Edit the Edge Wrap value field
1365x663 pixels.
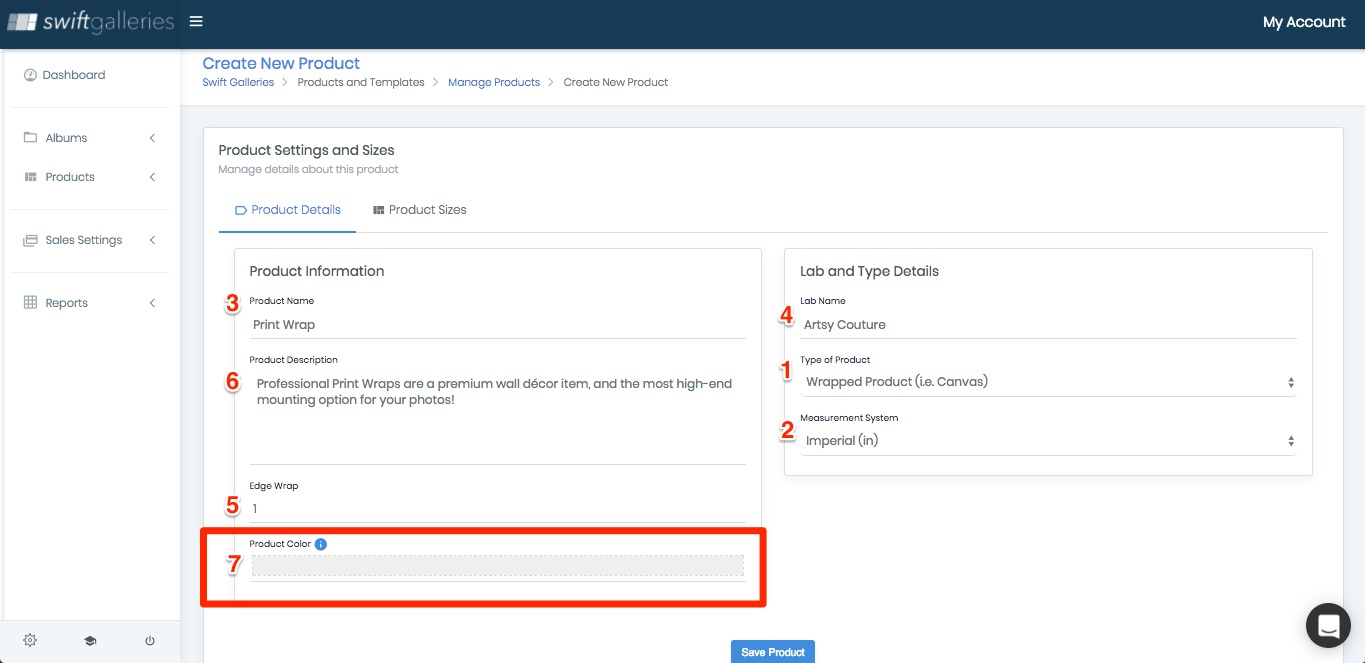pos(497,509)
